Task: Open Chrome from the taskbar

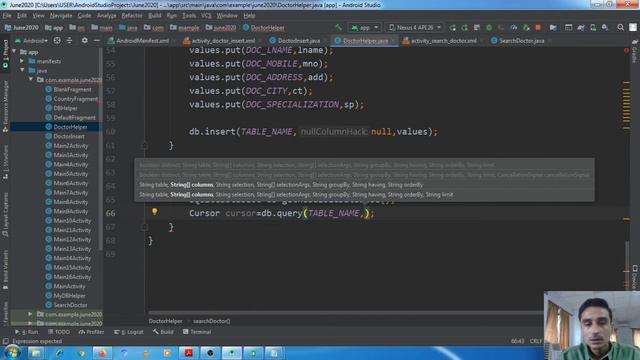Action: pyautogui.click(x=81, y=353)
